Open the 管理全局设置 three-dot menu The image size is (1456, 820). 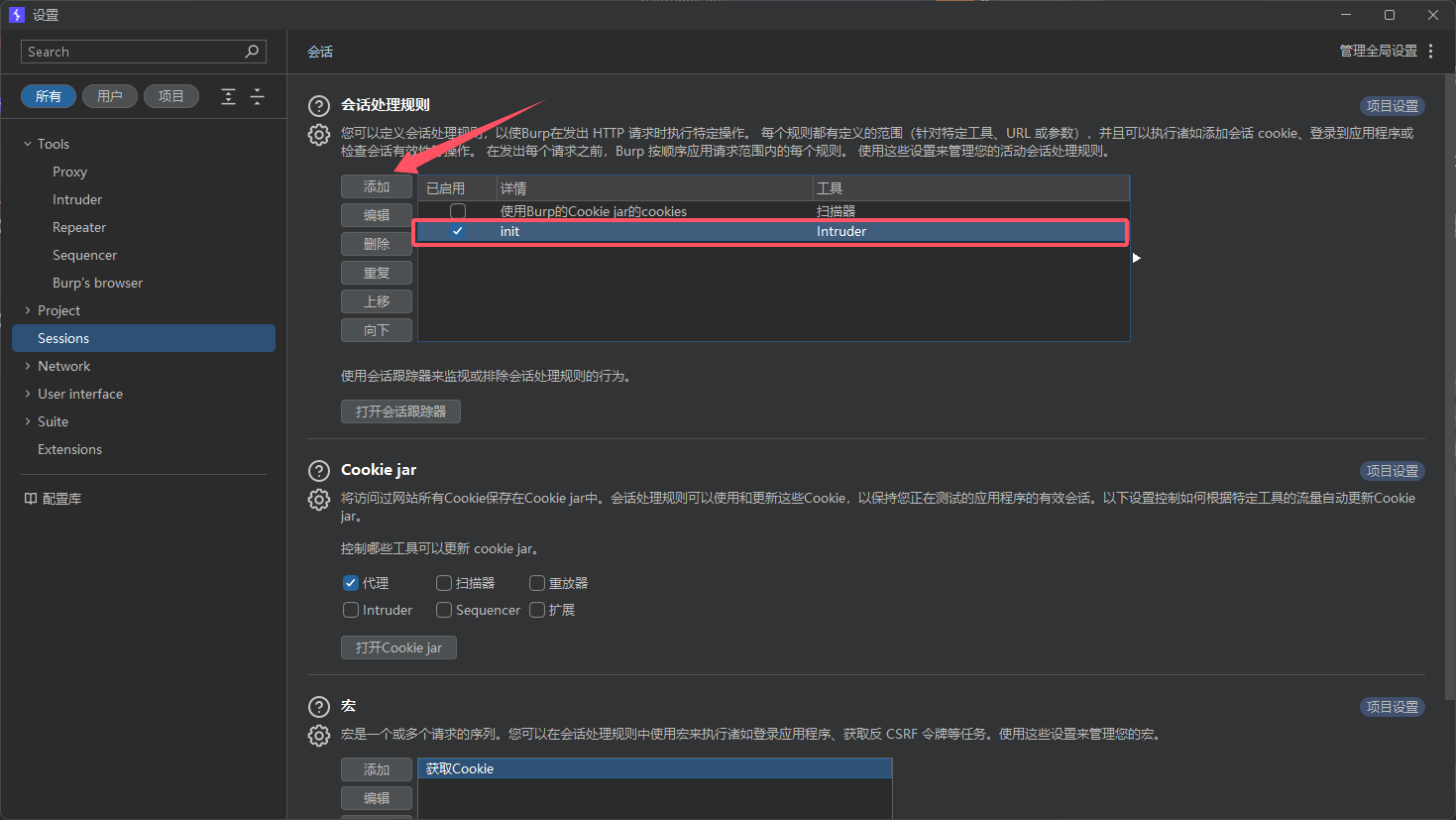point(1430,52)
